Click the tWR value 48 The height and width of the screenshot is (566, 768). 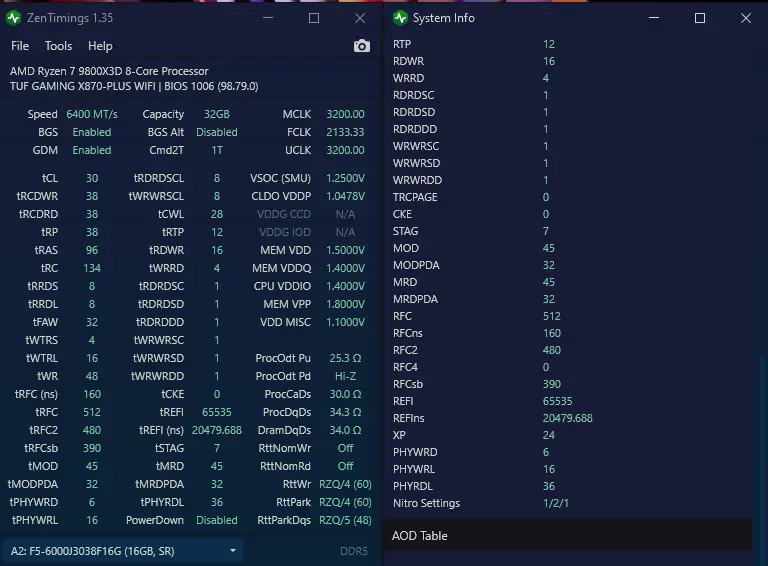point(92,376)
